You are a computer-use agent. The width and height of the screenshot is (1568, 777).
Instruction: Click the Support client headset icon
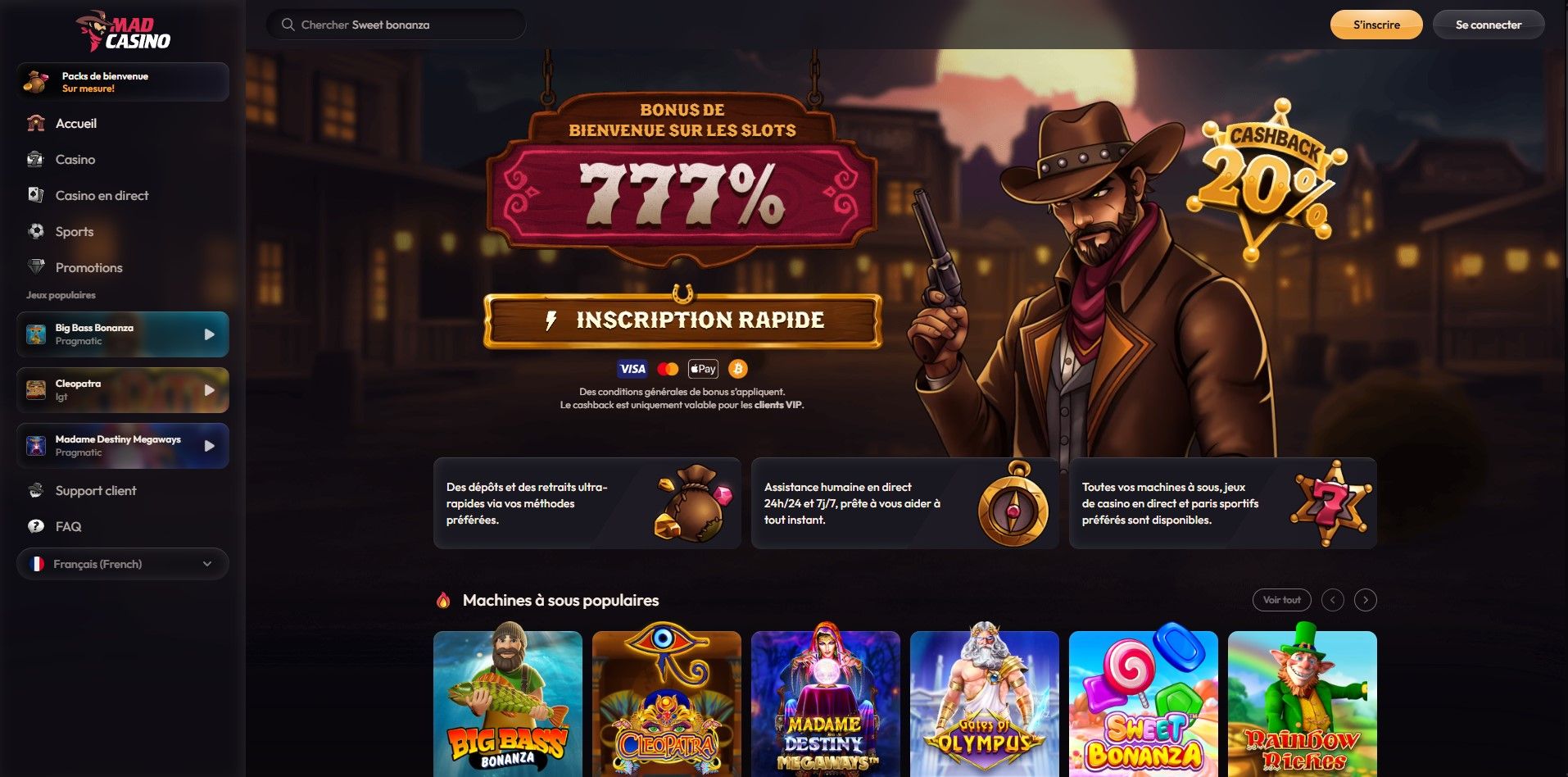(36, 490)
